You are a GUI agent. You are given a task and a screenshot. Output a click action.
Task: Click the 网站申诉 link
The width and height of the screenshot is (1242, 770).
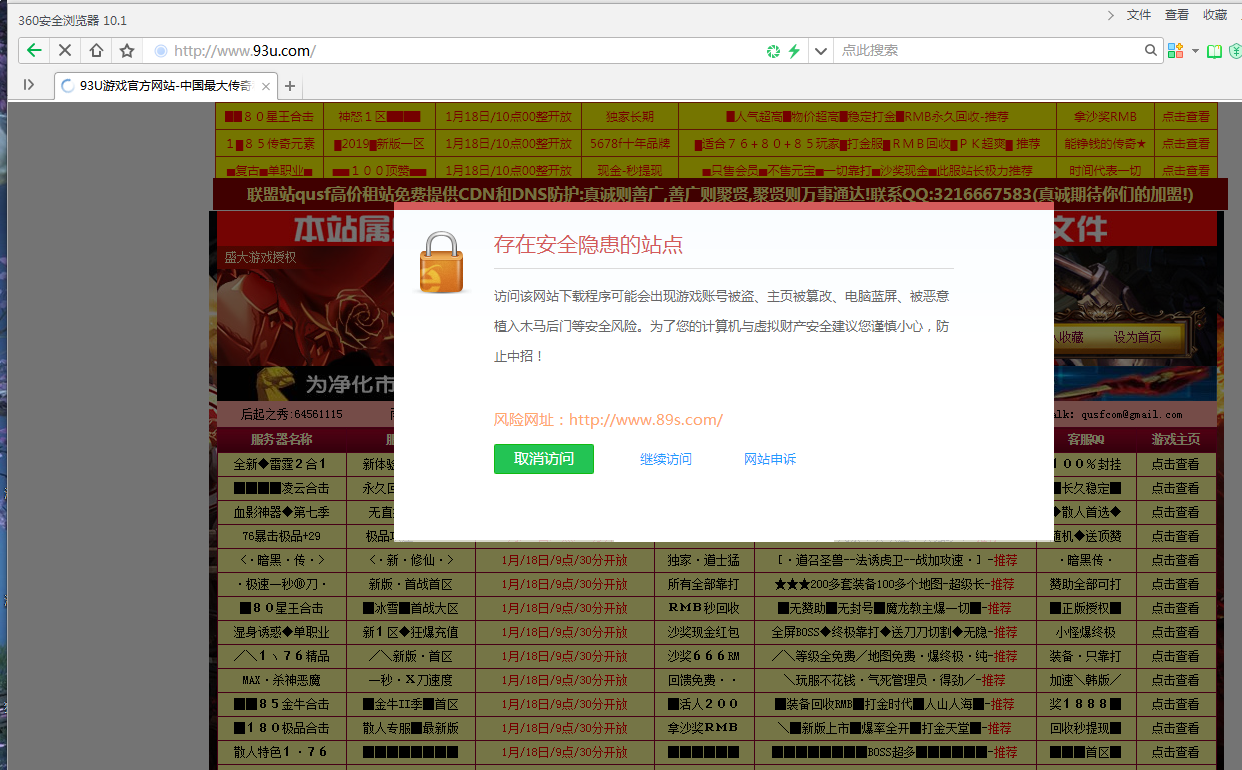pos(770,459)
